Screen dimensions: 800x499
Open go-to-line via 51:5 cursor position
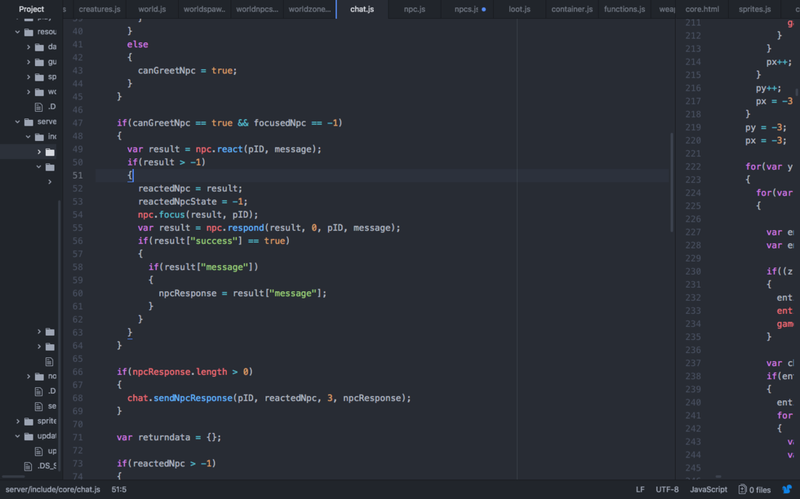point(119,489)
